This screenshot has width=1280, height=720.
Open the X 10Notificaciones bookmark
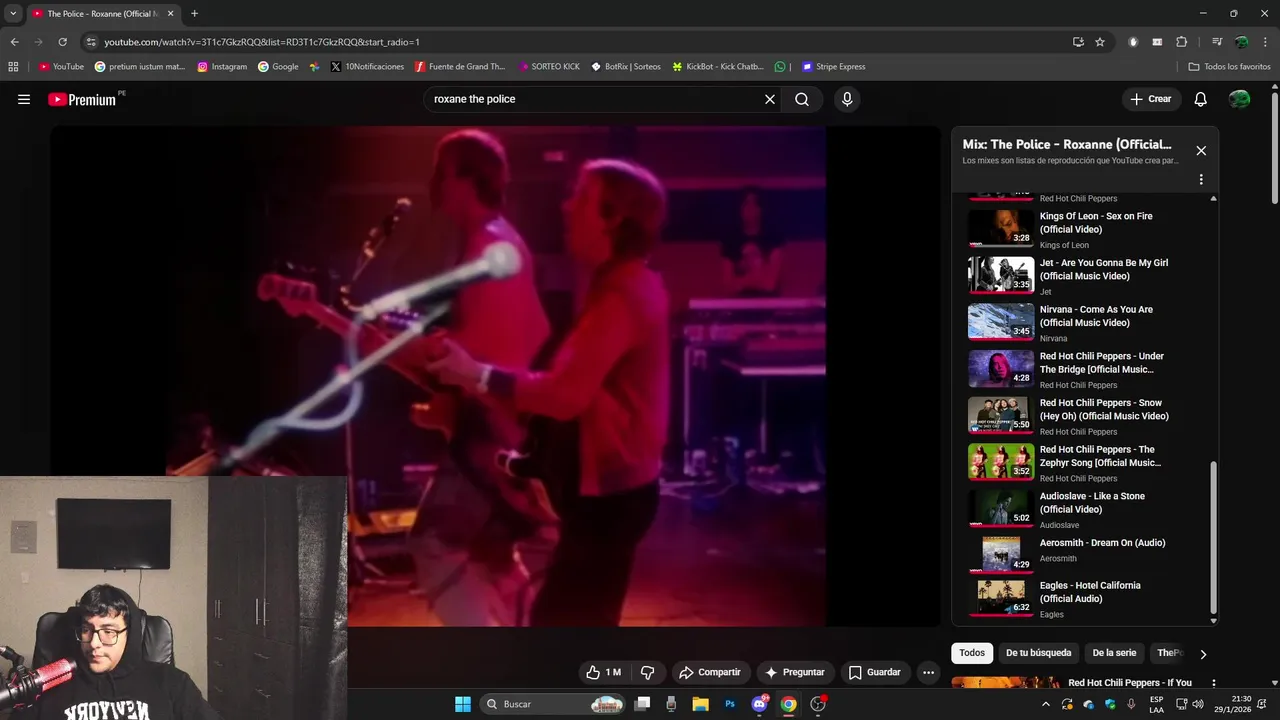pyautogui.click(x=367, y=67)
